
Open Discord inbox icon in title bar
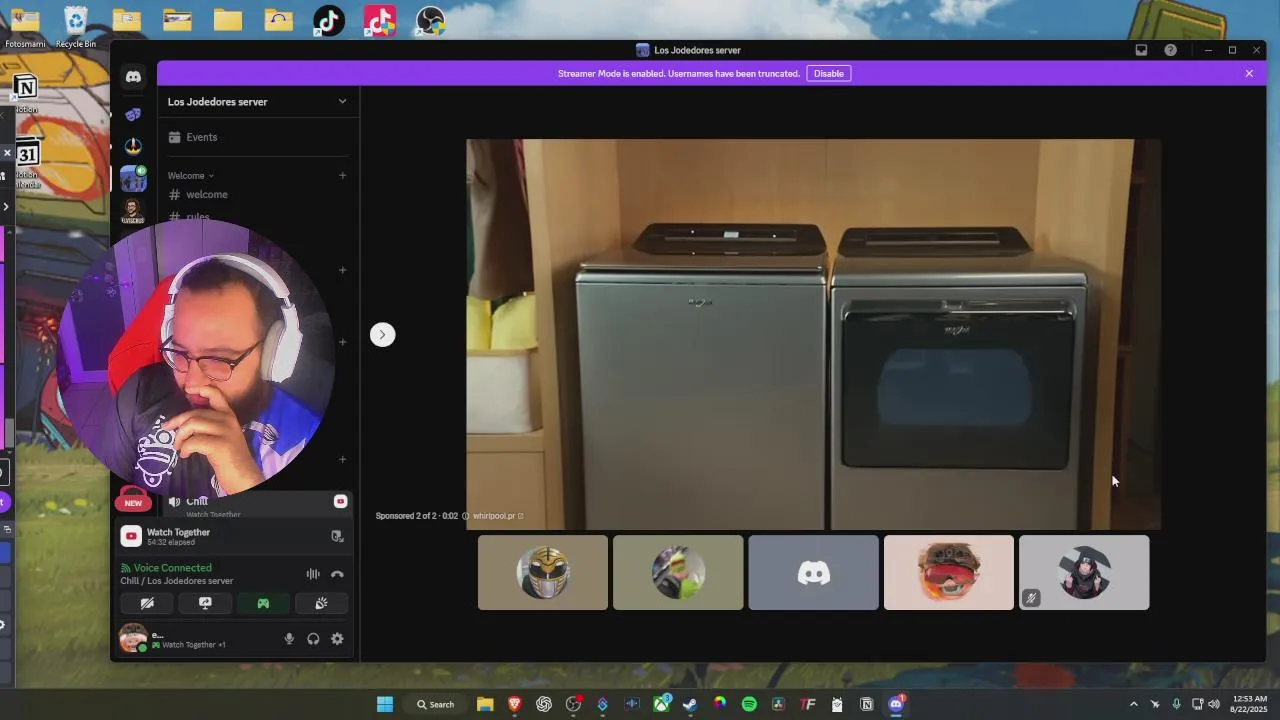pyautogui.click(x=1141, y=50)
